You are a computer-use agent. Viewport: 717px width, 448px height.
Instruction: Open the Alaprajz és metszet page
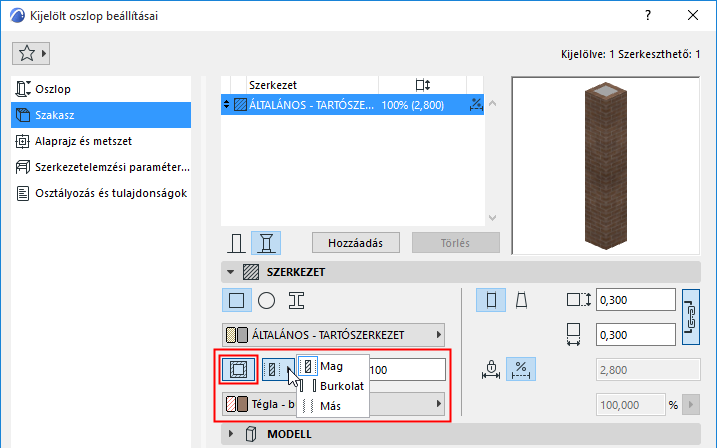click(101, 141)
